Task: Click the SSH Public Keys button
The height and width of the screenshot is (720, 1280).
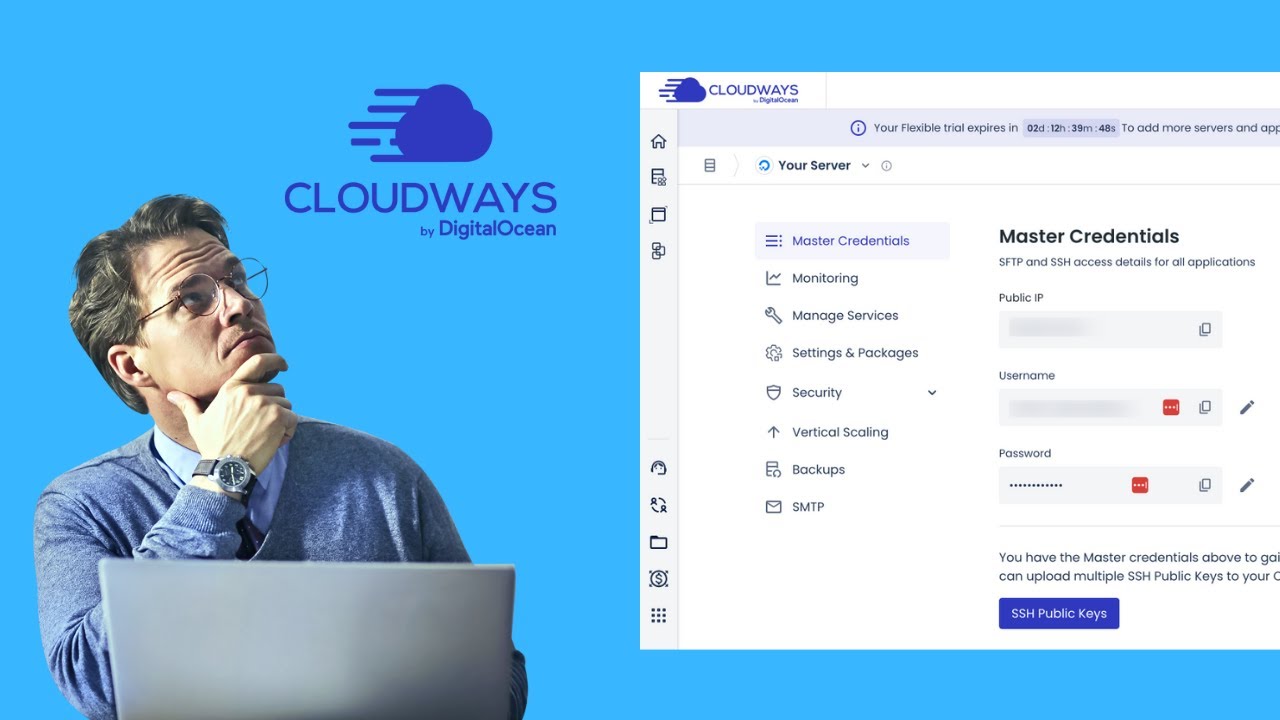Action: point(1059,613)
